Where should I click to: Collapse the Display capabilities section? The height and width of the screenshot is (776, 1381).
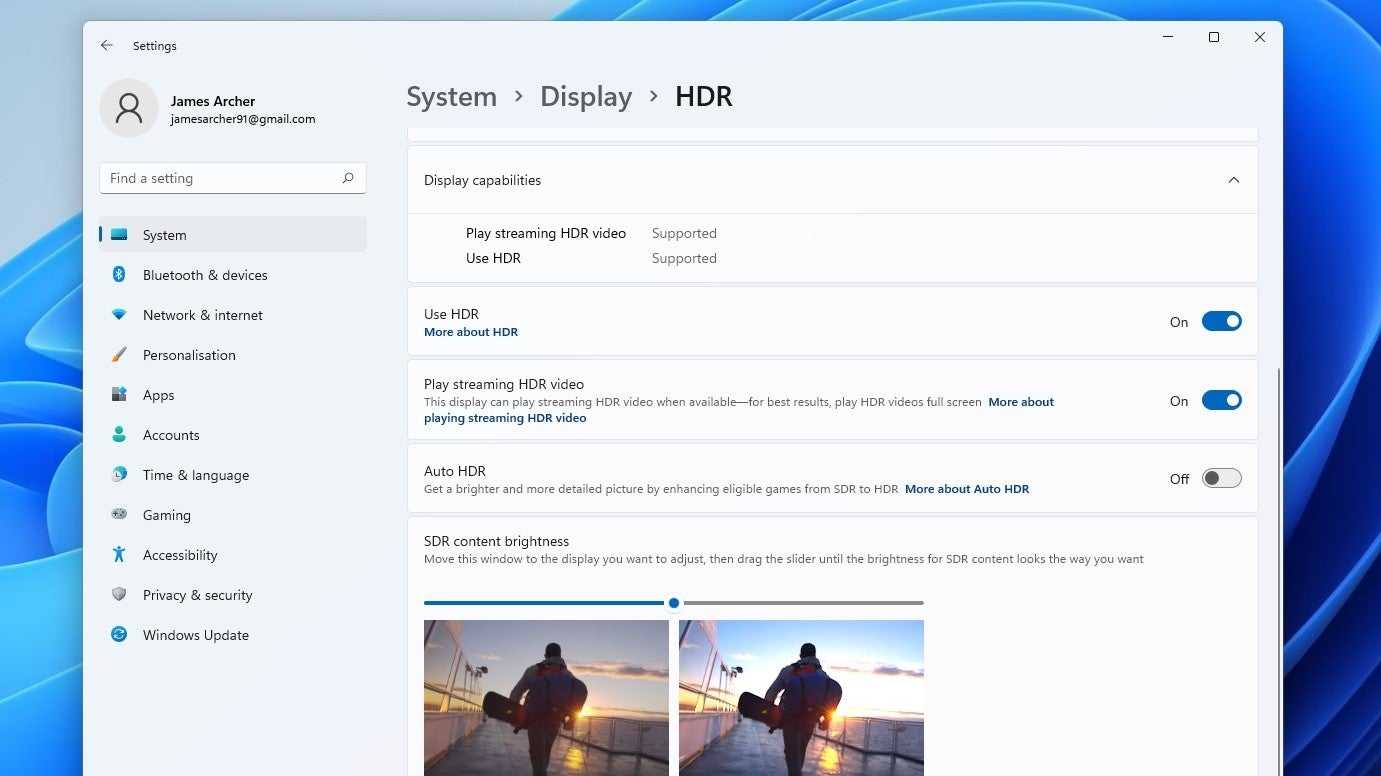pos(1233,180)
